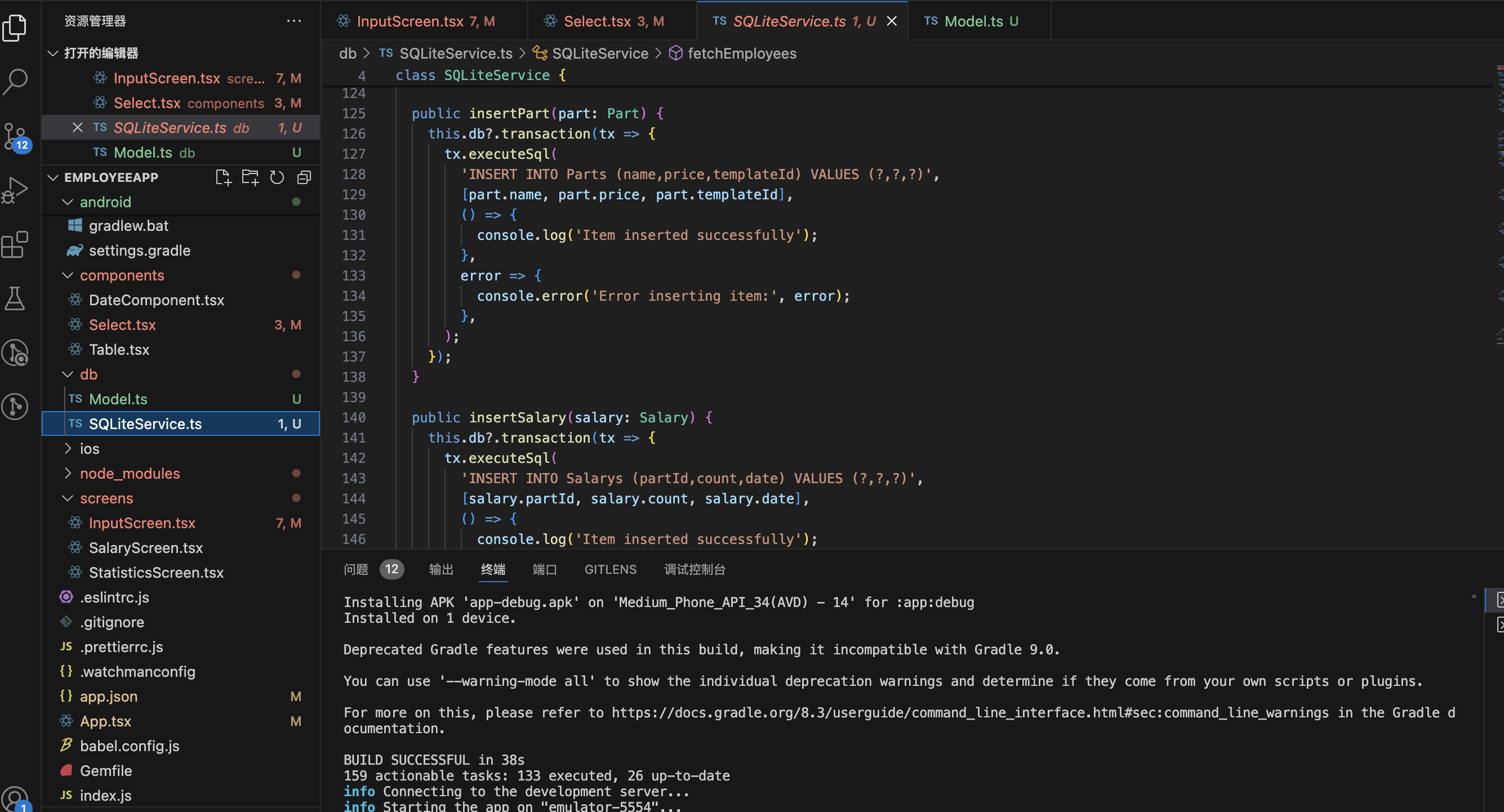Click the New Folder icon in EMPLOYEEAPP header
Screen dimensions: 1504x812
click(x=250, y=177)
